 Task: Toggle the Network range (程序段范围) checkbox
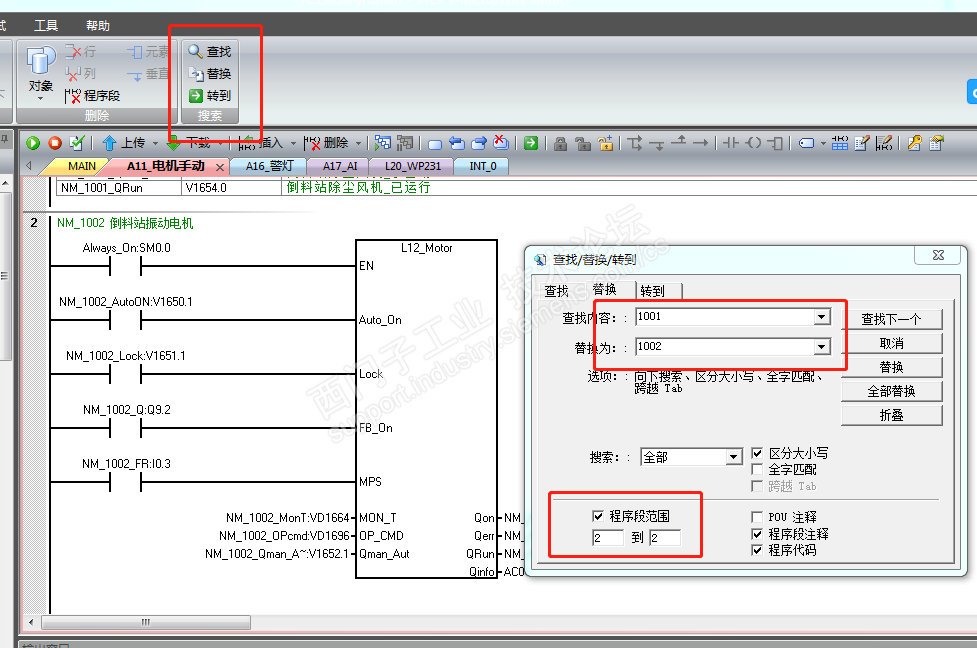pyautogui.click(x=598, y=516)
